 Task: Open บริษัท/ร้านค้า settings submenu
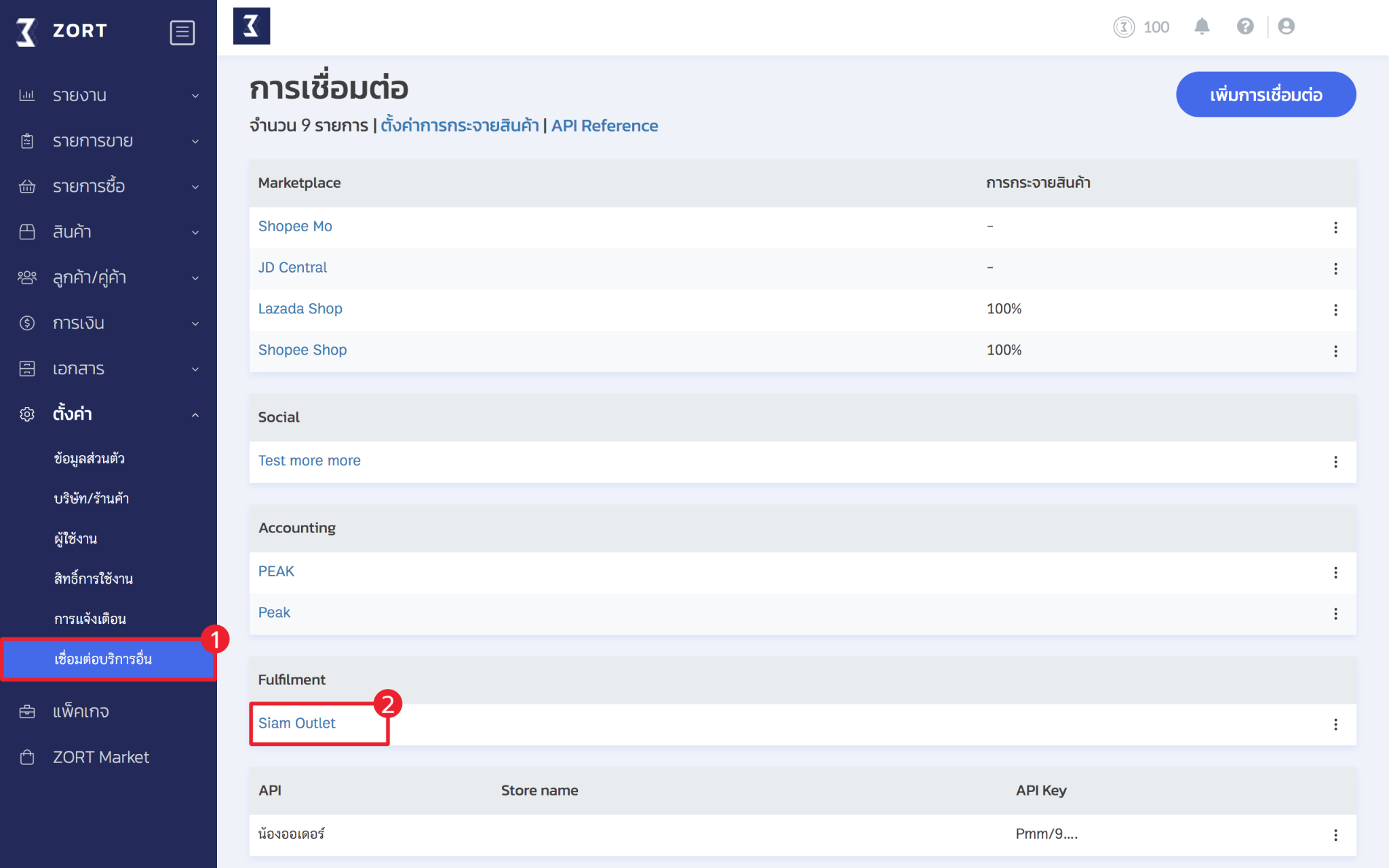coord(91,498)
